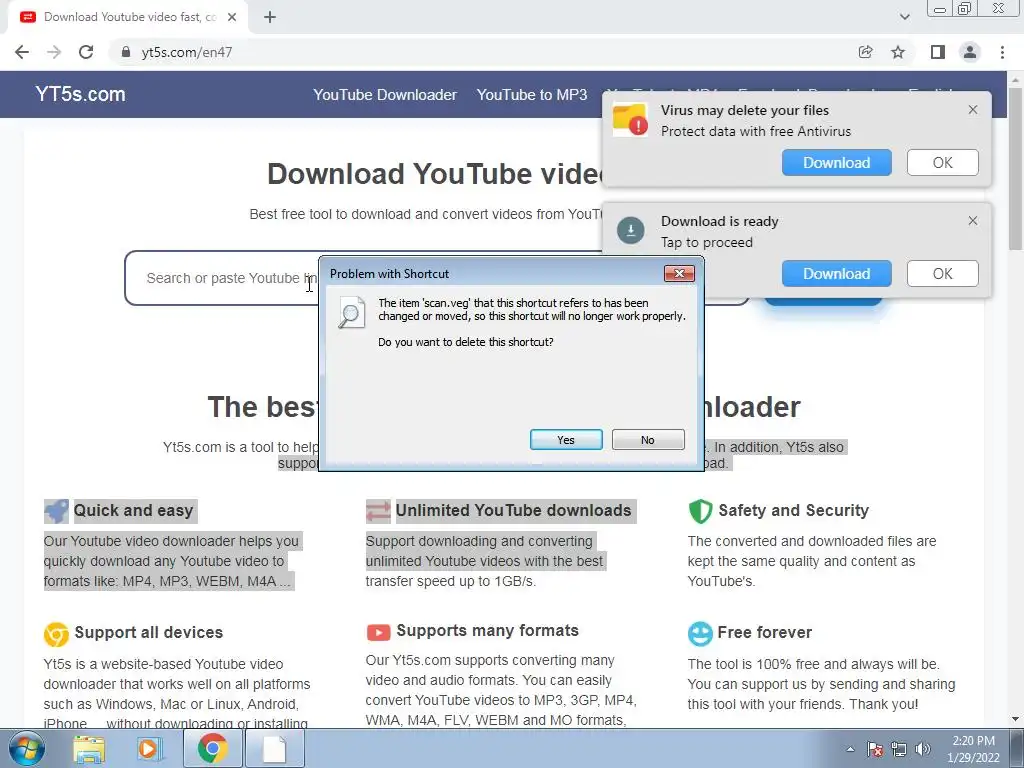Screen dimensions: 1024x768
Task: Click the magnifier search icon in the dialog
Action: click(351, 313)
